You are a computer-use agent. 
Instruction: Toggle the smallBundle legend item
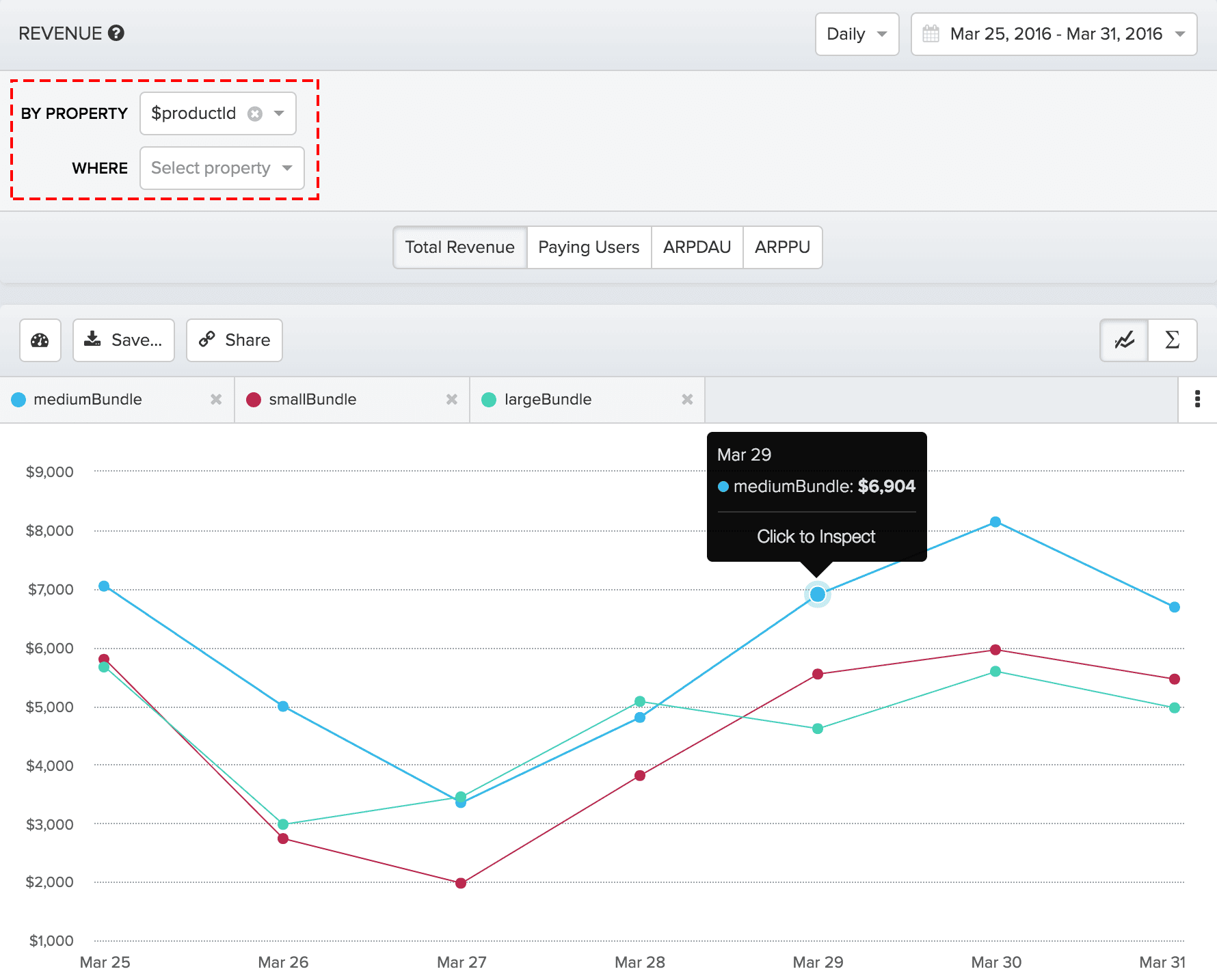click(x=312, y=400)
